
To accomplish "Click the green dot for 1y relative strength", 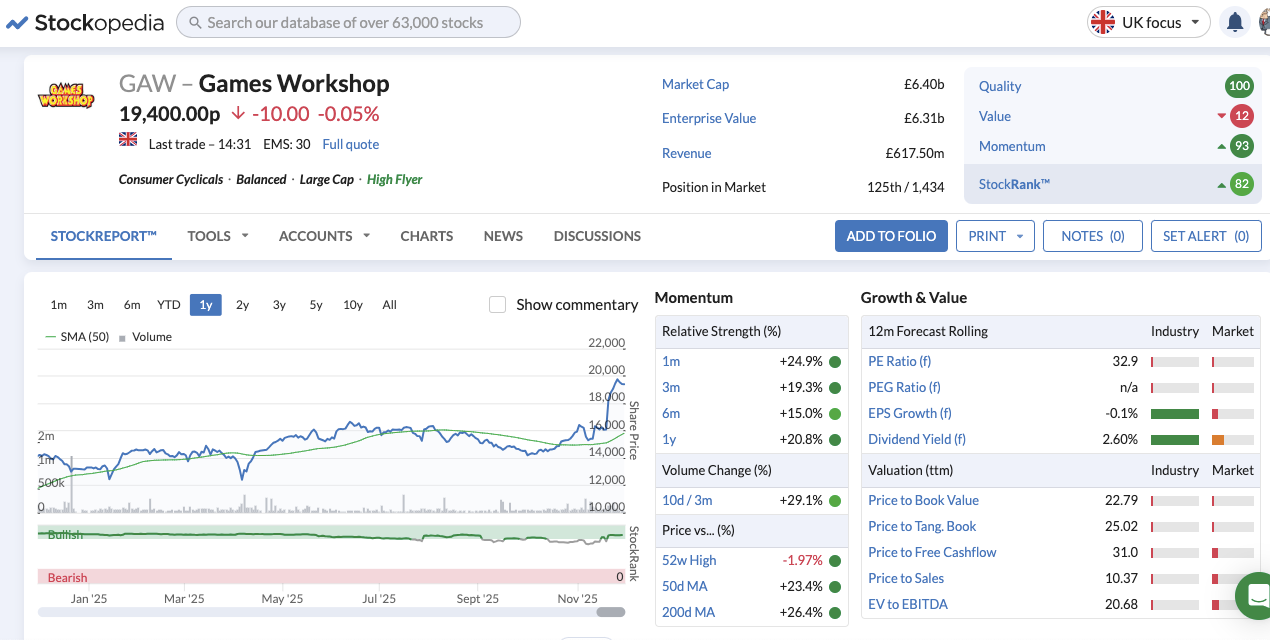I will point(835,440).
